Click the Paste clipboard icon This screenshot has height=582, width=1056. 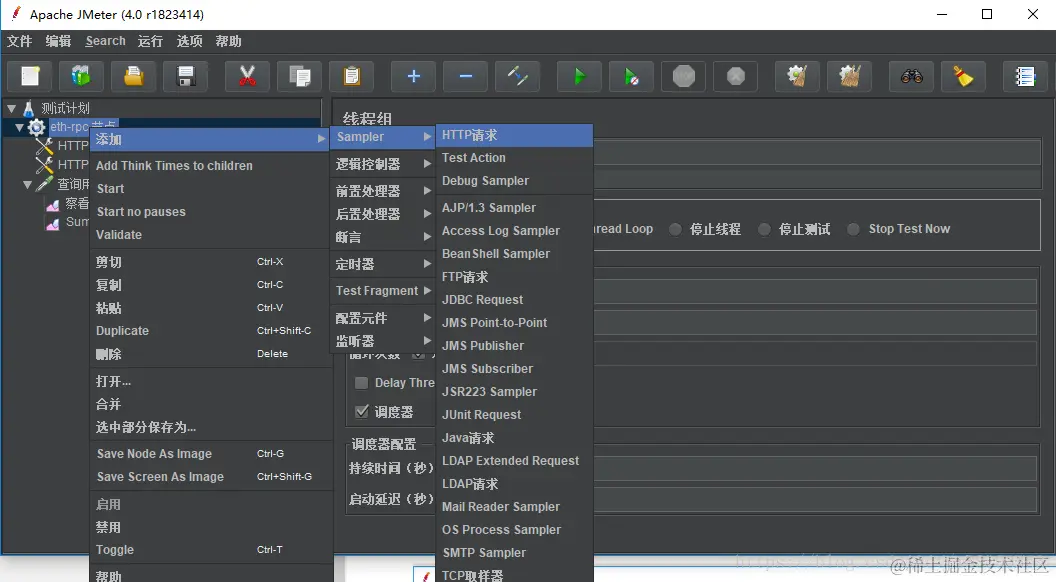352,76
